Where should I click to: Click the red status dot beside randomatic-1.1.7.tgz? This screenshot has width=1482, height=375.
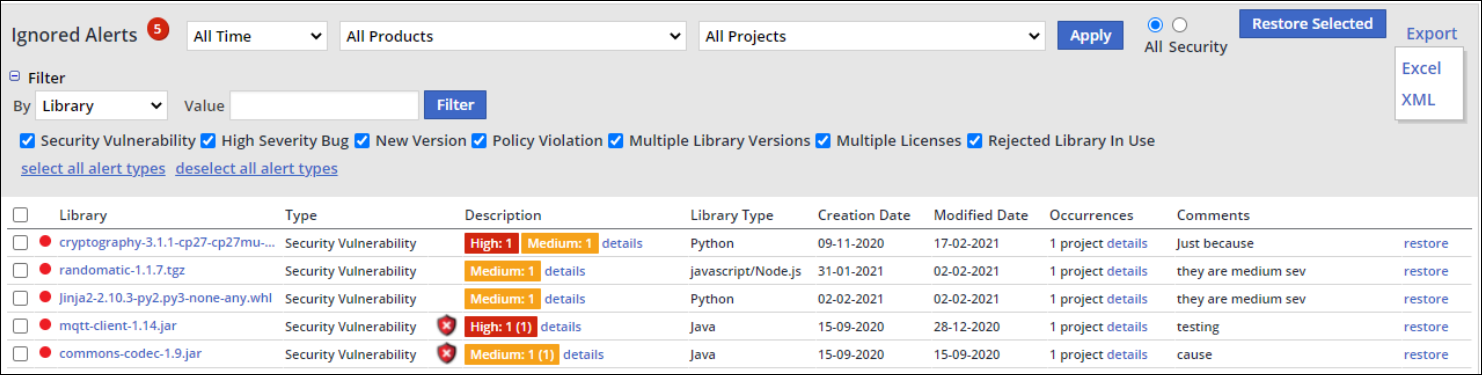coord(45,270)
